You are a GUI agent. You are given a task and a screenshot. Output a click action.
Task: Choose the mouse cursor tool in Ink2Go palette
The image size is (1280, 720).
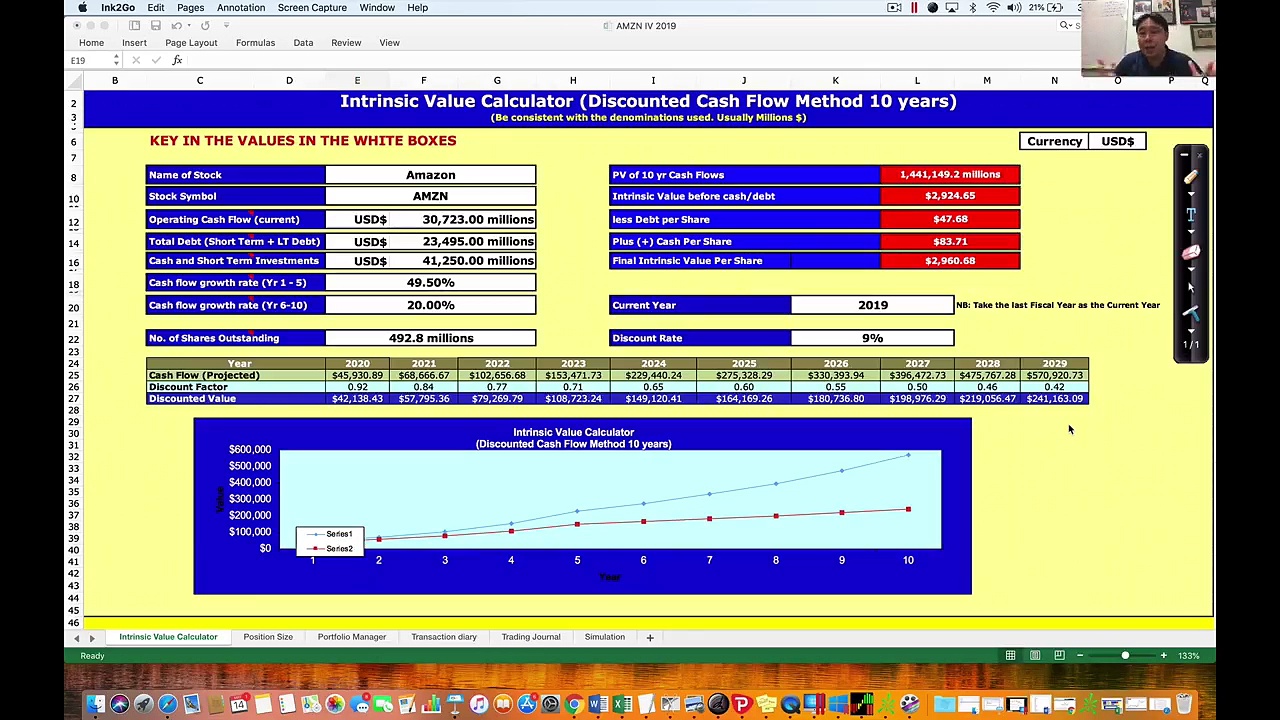pyautogui.click(x=1190, y=287)
